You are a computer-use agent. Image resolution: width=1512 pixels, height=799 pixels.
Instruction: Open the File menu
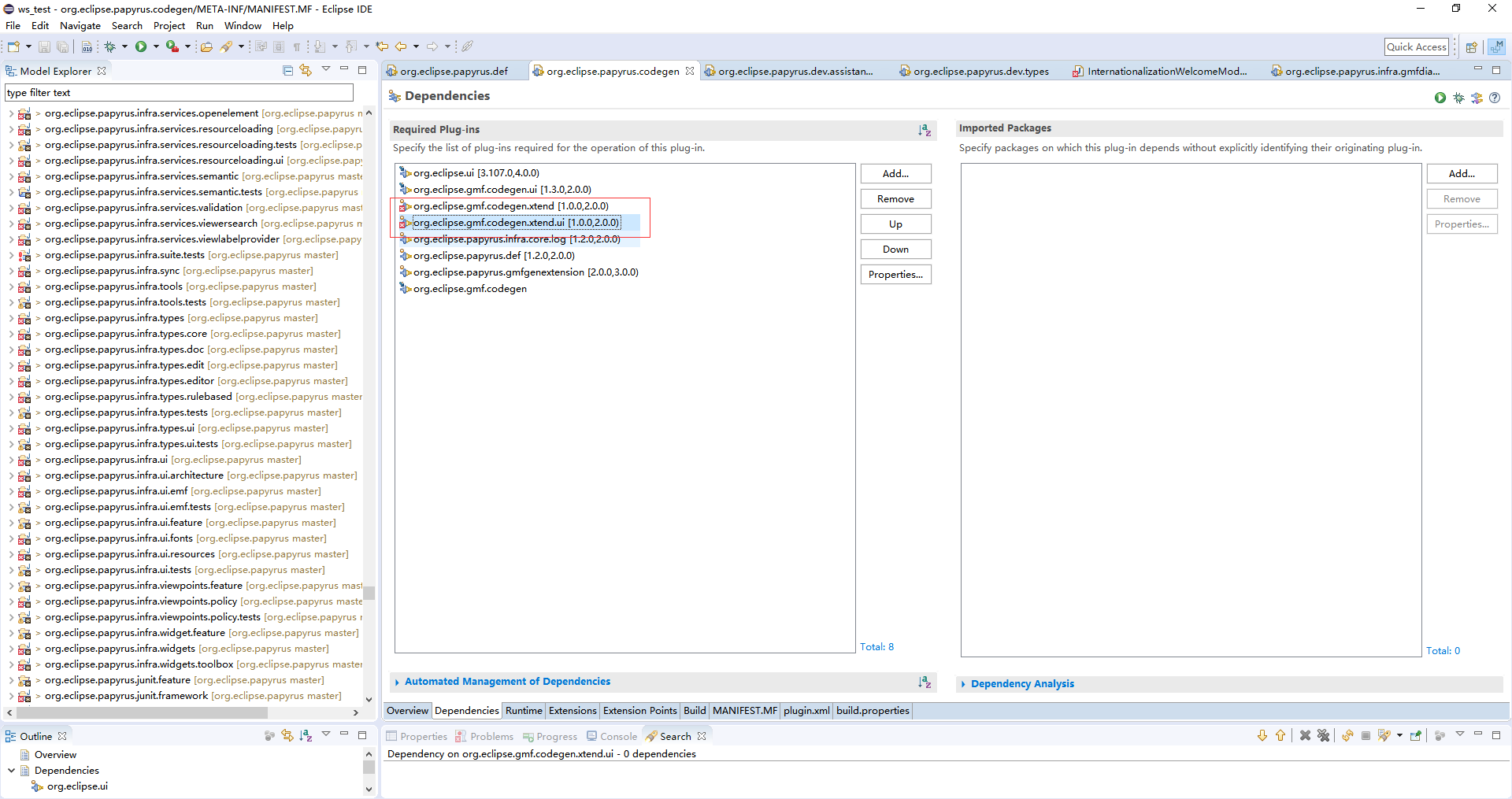coord(13,25)
